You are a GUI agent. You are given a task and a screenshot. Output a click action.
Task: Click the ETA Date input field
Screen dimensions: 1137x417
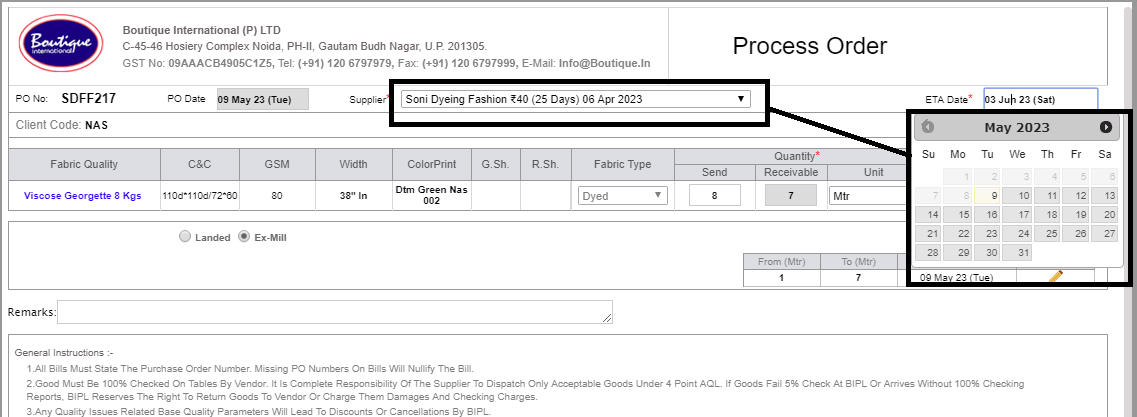pos(1040,99)
